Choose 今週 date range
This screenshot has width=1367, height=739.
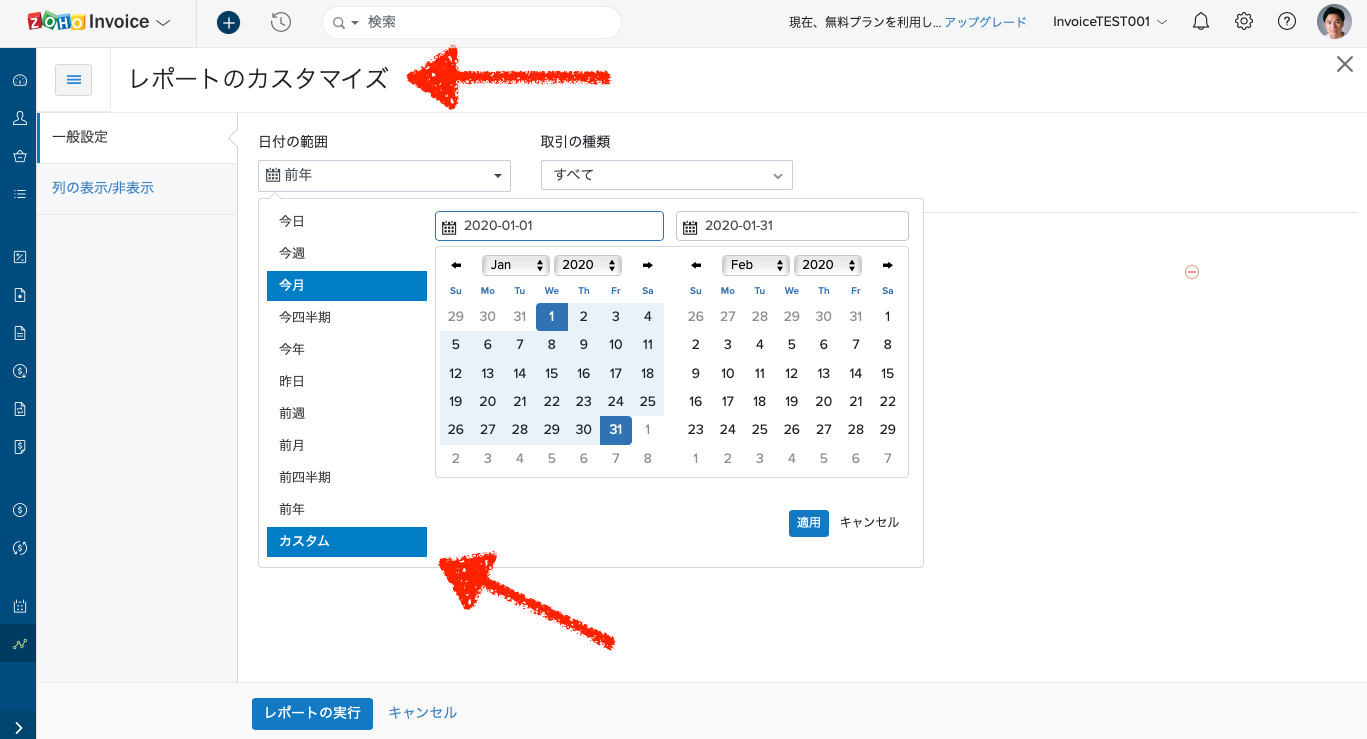pyautogui.click(x=347, y=253)
